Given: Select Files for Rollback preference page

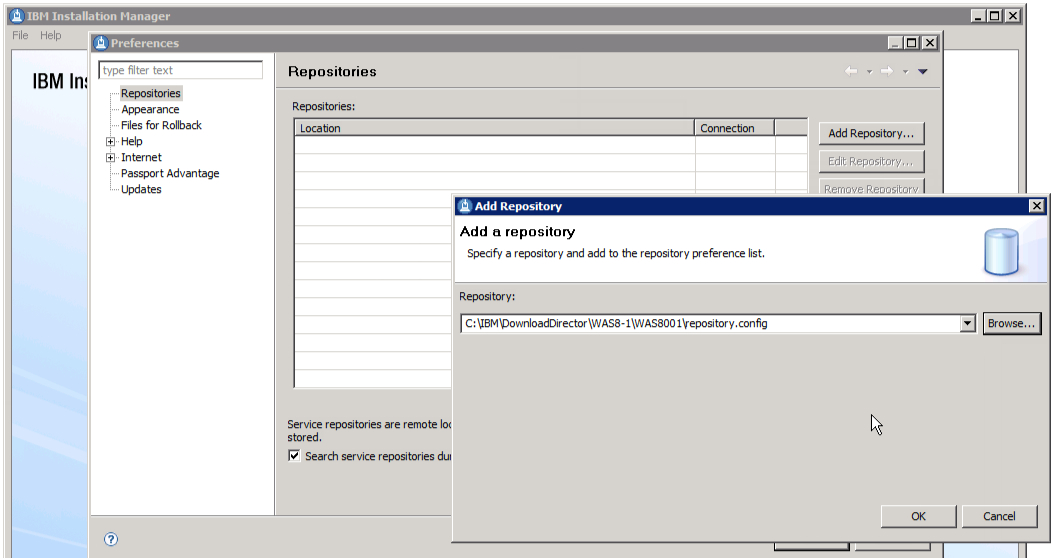Looking at the screenshot, I should (161, 126).
